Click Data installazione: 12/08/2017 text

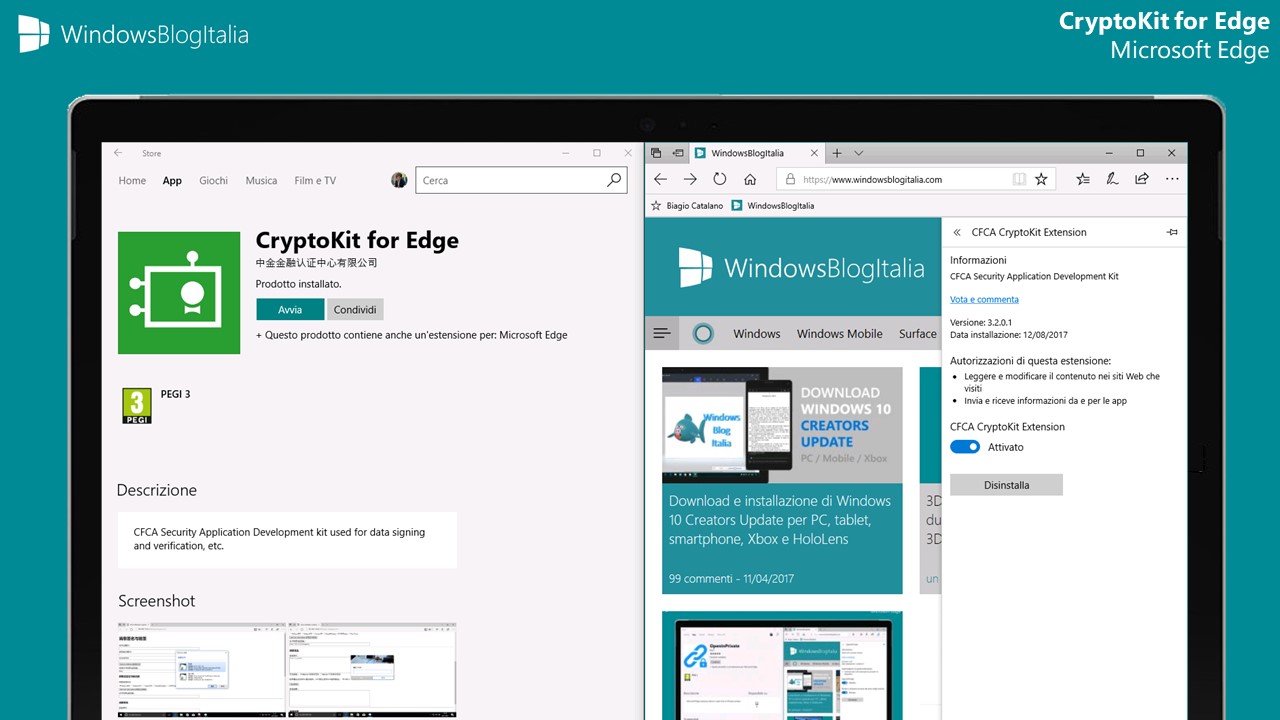(x=1009, y=335)
